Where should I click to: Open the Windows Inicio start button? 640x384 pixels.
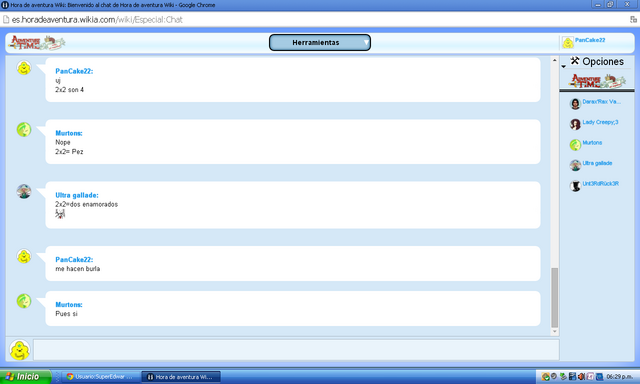click(25, 376)
